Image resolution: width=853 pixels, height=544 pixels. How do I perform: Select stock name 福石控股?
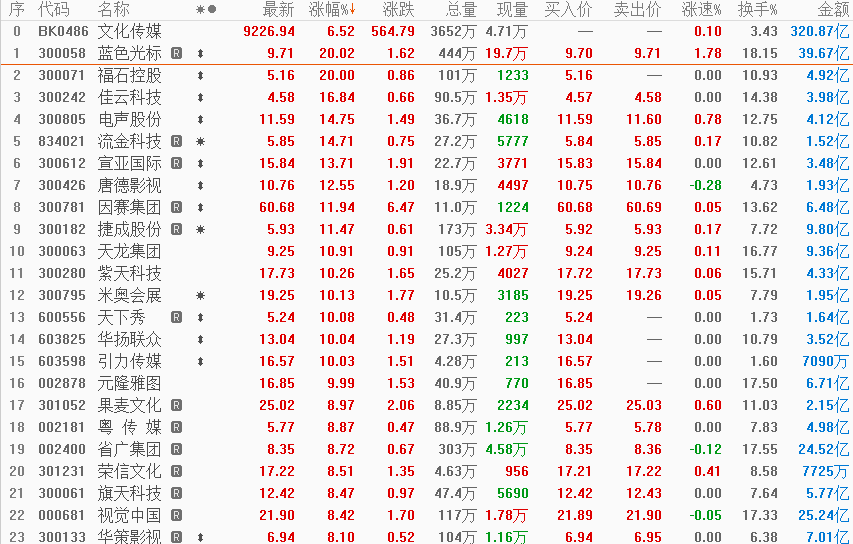[129, 76]
